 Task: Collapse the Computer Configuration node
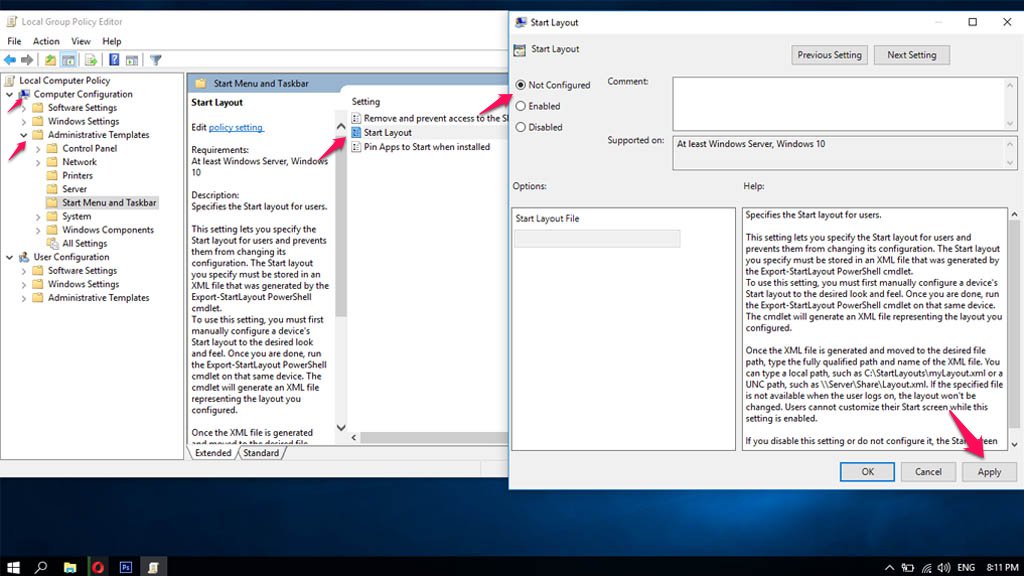click(x=9, y=95)
